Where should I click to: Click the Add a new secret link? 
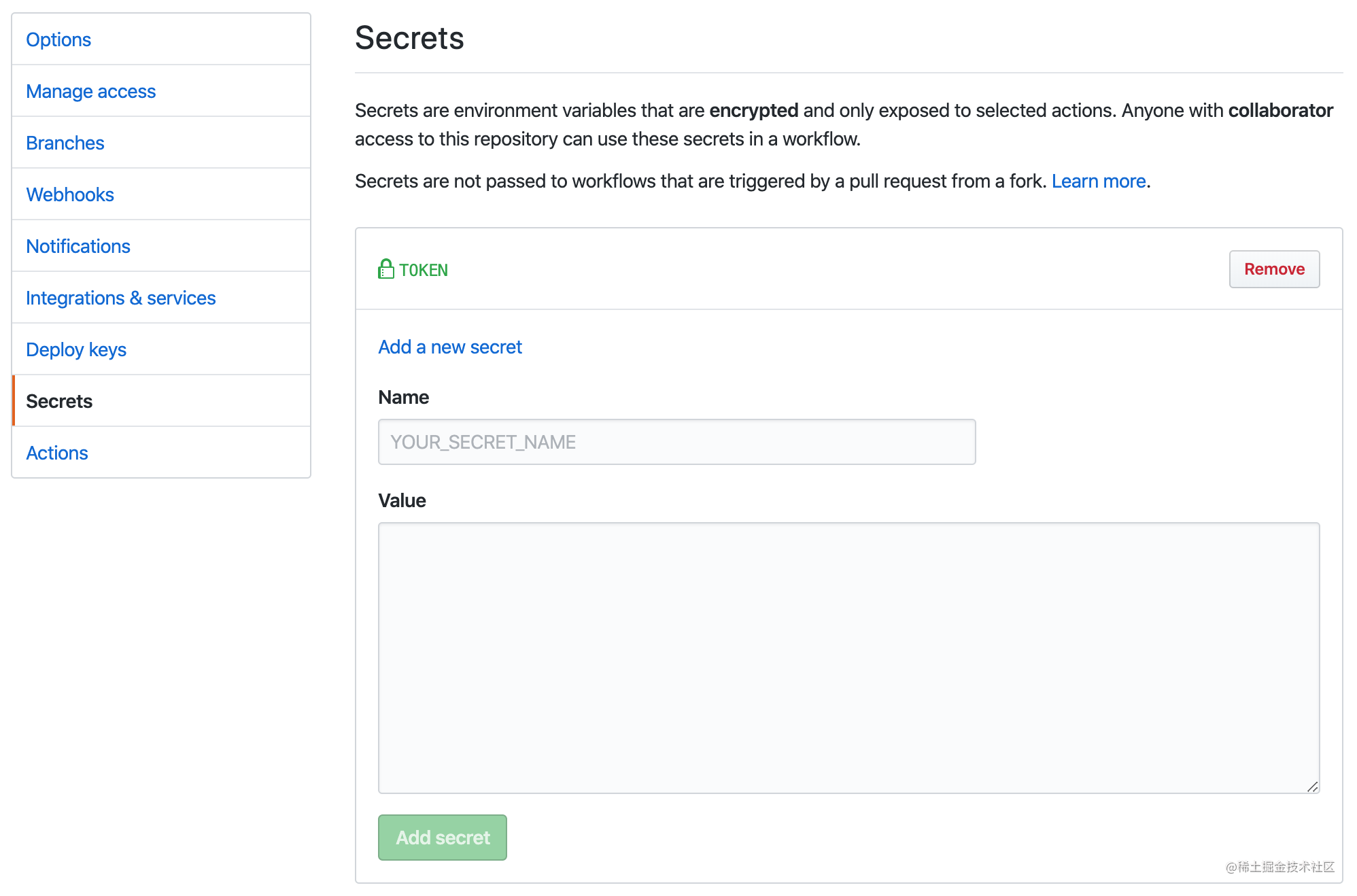[450, 347]
